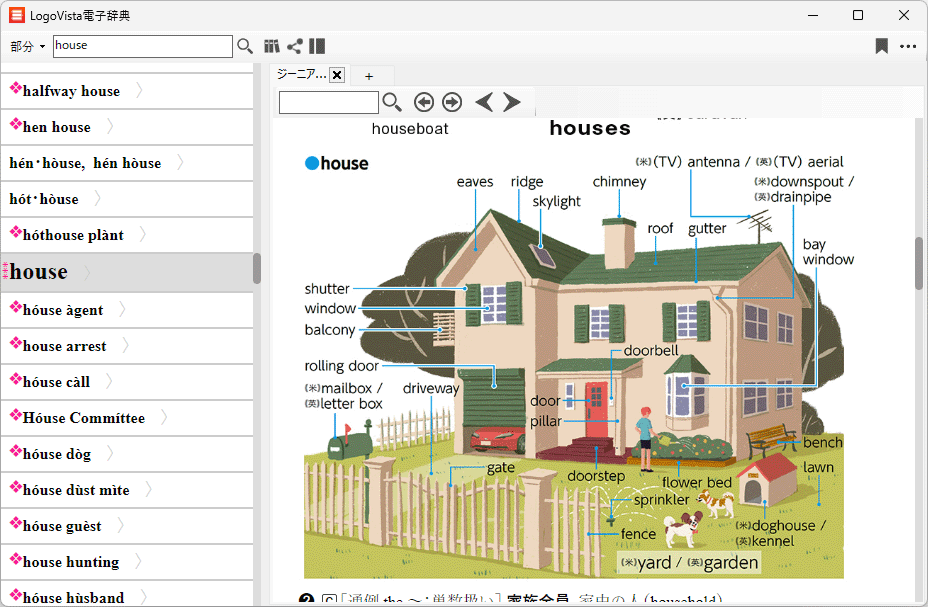This screenshot has height=607, width=928.
Task: Open the 部分 search mode dropdown
Action: pos(28,46)
